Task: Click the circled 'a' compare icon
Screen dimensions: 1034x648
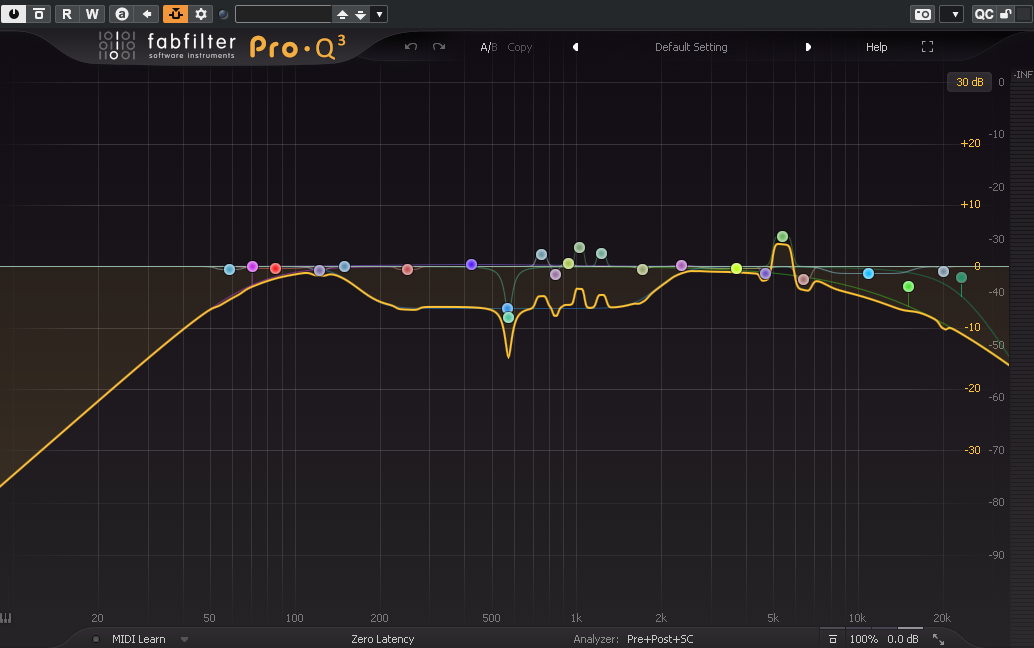Action: (121, 14)
